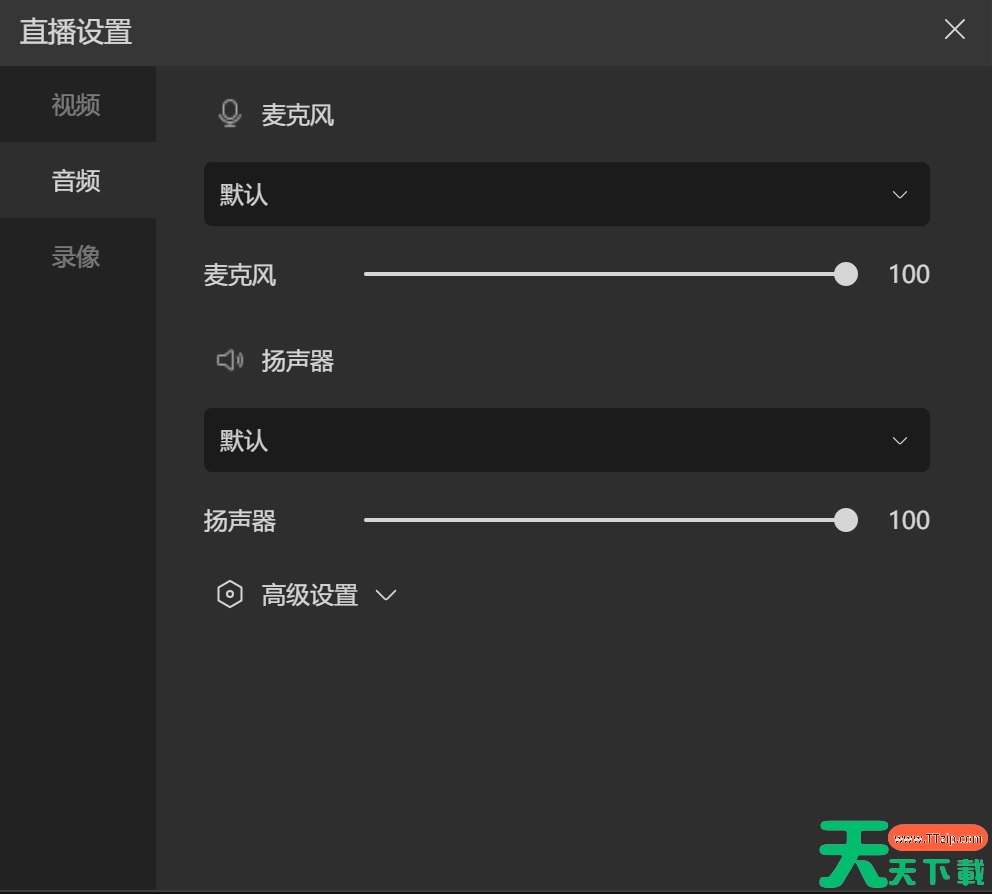The width and height of the screenshot is (992, 894).
Task: Click the TTeIp watermark icon at bottom right
Action: [x=935, y=837]
